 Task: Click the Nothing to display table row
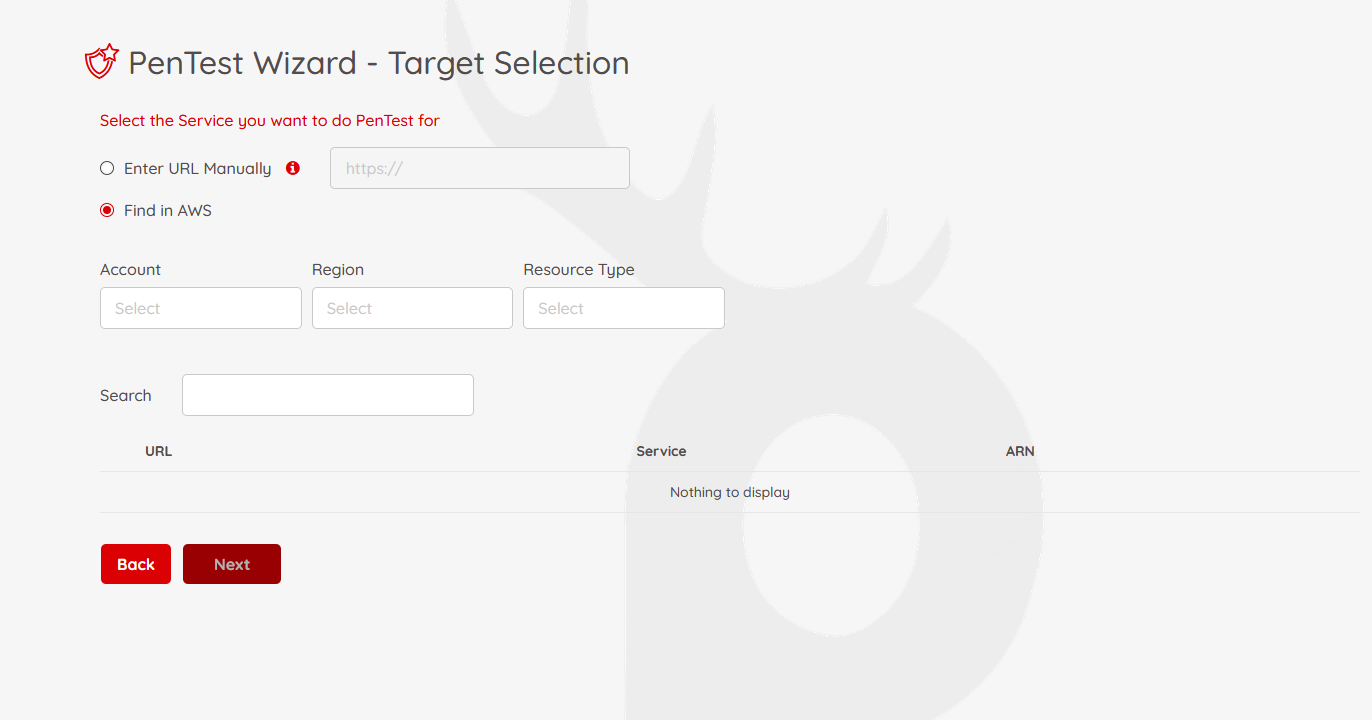[730, 492]
